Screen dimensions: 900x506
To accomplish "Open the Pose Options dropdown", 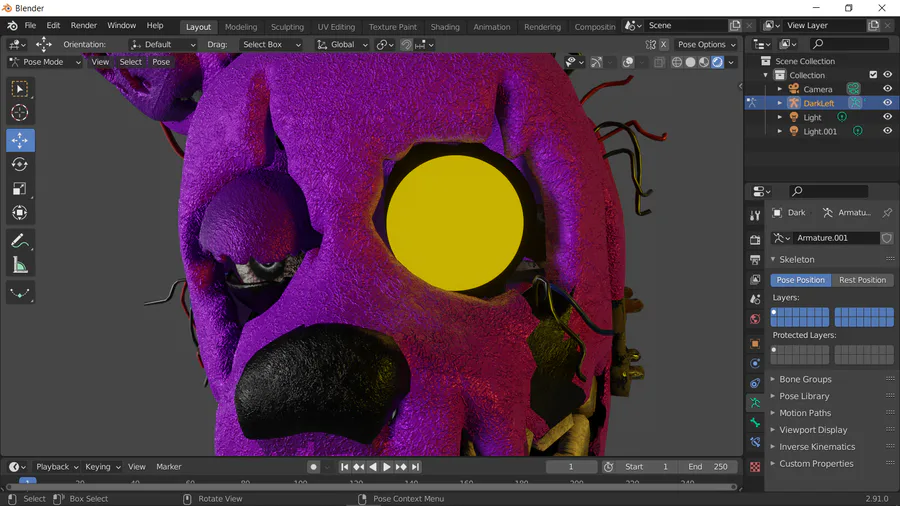I will click(706, 44).
